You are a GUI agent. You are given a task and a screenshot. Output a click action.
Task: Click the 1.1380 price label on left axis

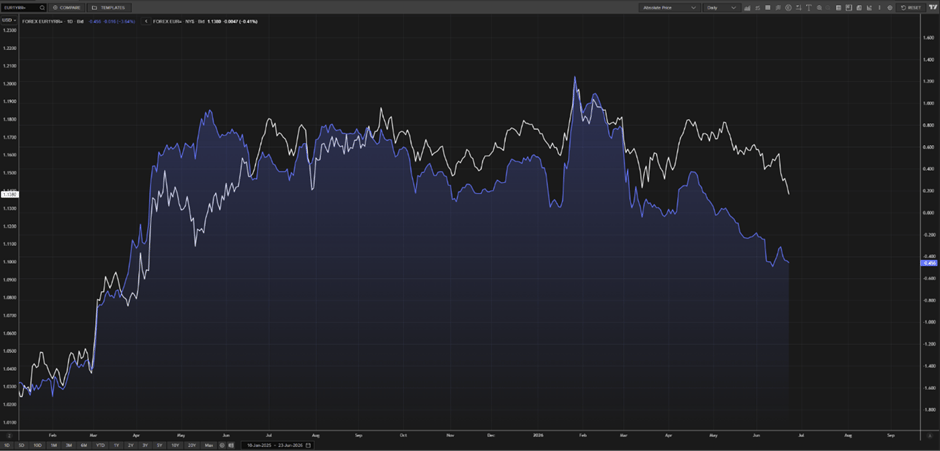coord(10,194)
